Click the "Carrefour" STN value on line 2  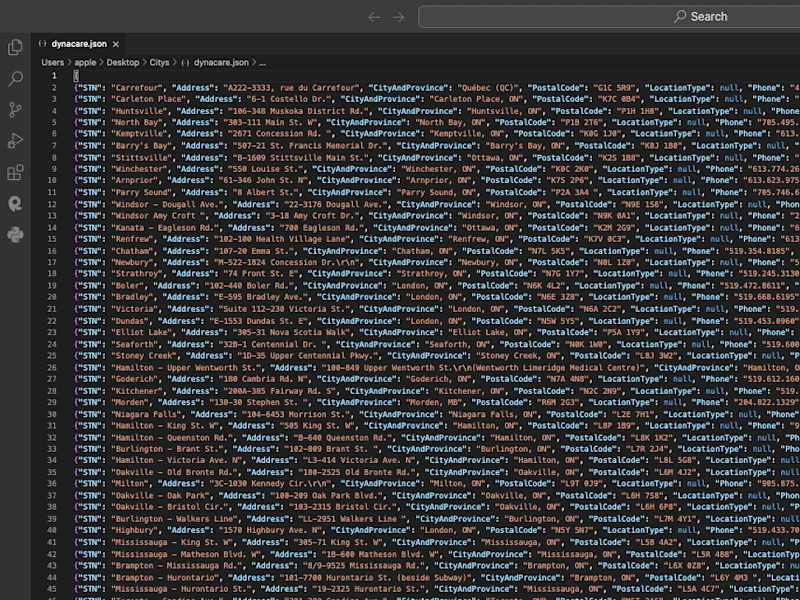137,88
